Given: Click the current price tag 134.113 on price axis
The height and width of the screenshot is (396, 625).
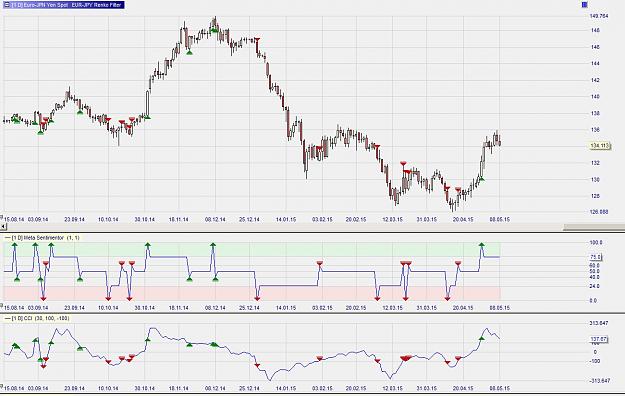Looking at the screenshot, I should pyautogui.click(x=599, y=146).
